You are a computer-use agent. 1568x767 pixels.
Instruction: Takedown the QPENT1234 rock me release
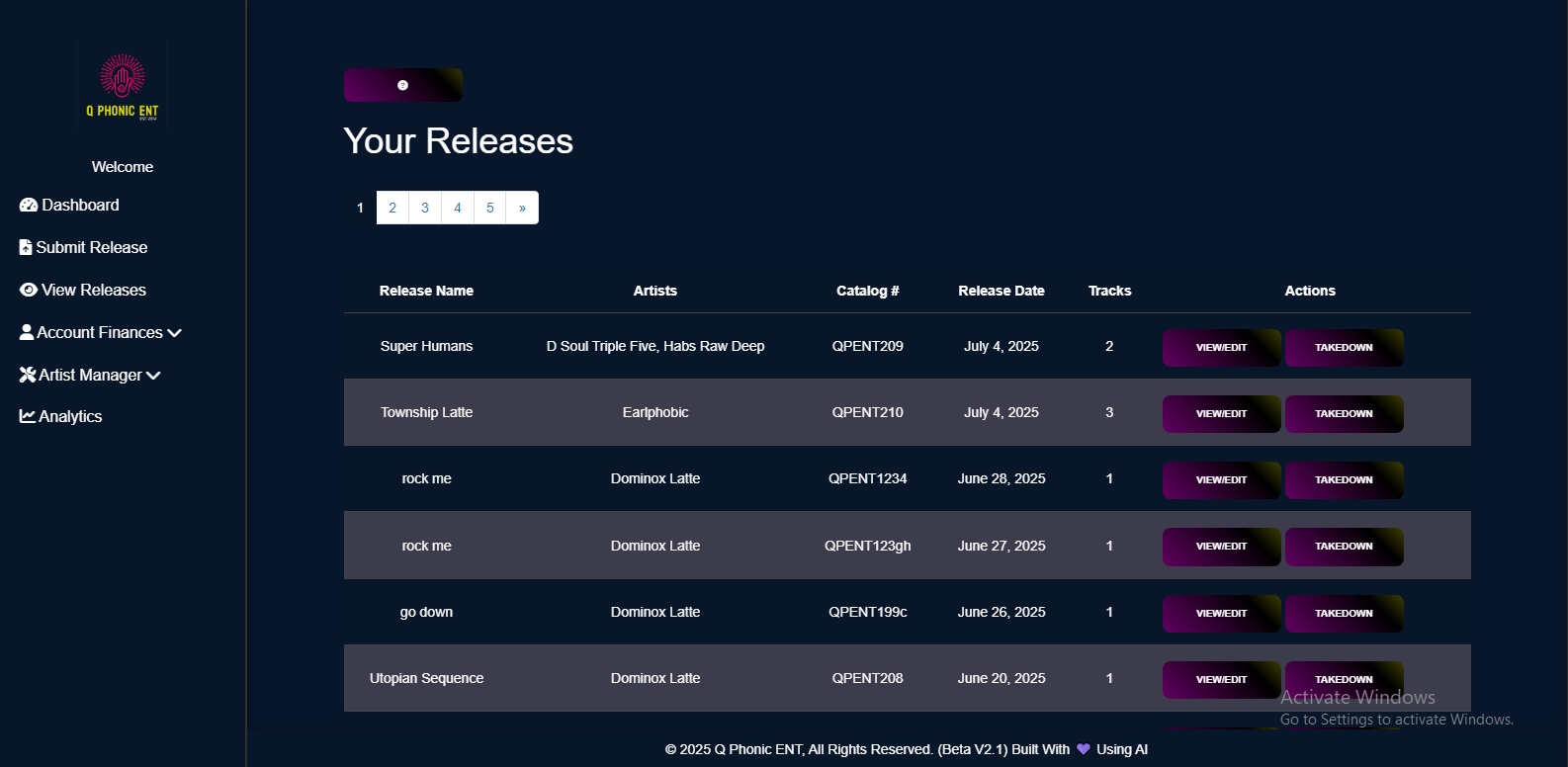pos(1344,480)
